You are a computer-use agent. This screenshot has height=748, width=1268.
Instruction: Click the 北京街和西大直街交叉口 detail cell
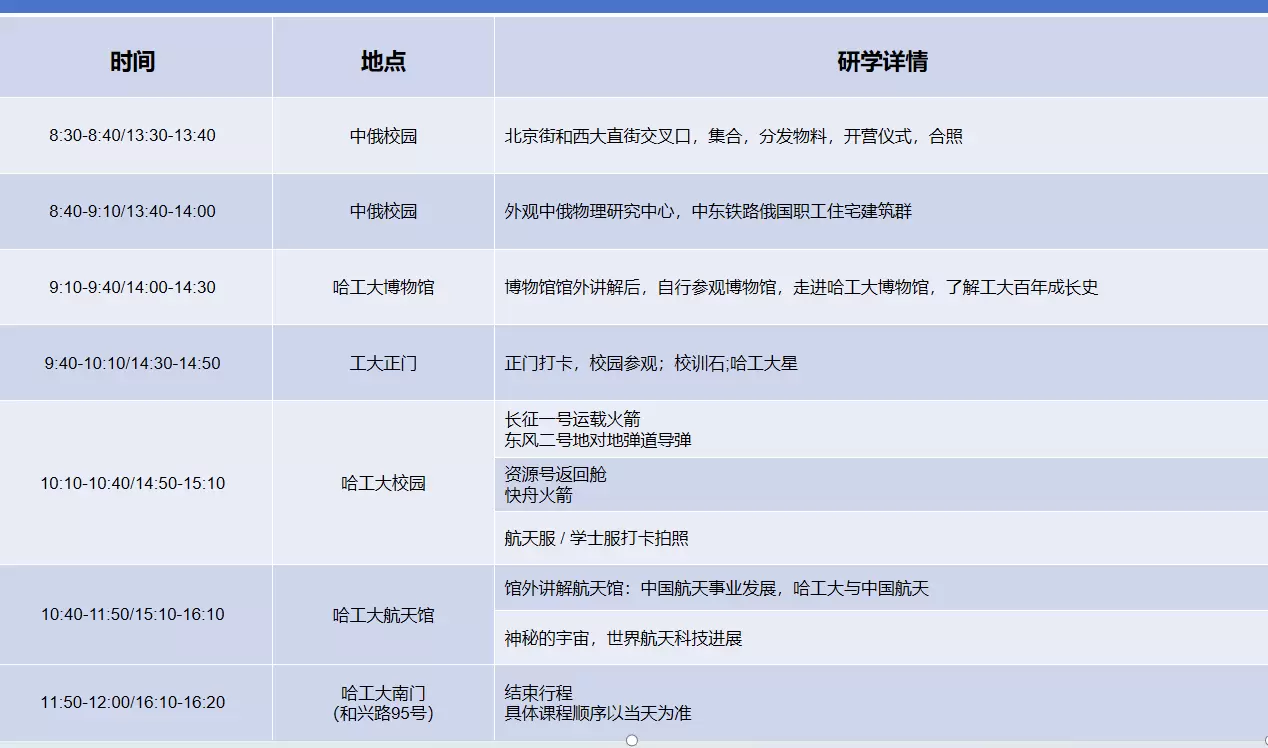point(881,136)
